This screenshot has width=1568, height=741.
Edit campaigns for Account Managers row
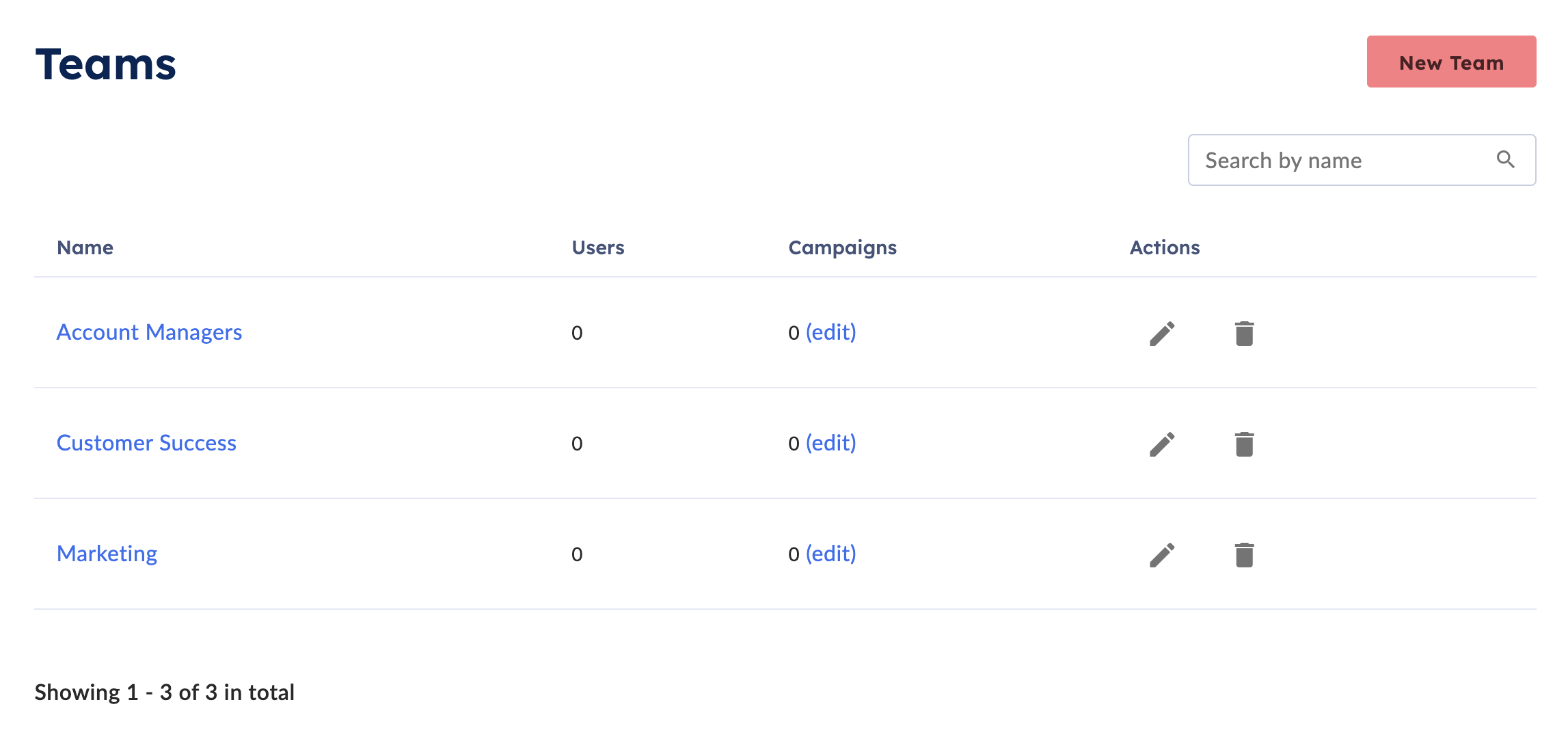(x=830, y=332)
